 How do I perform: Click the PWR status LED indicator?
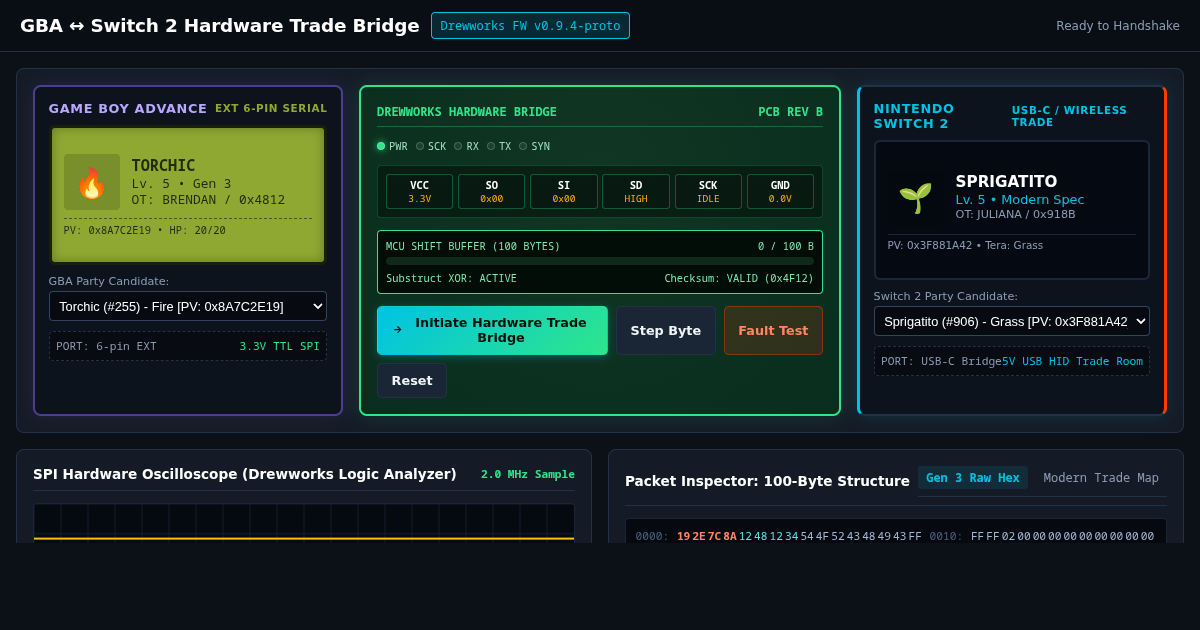coord(381,146)
